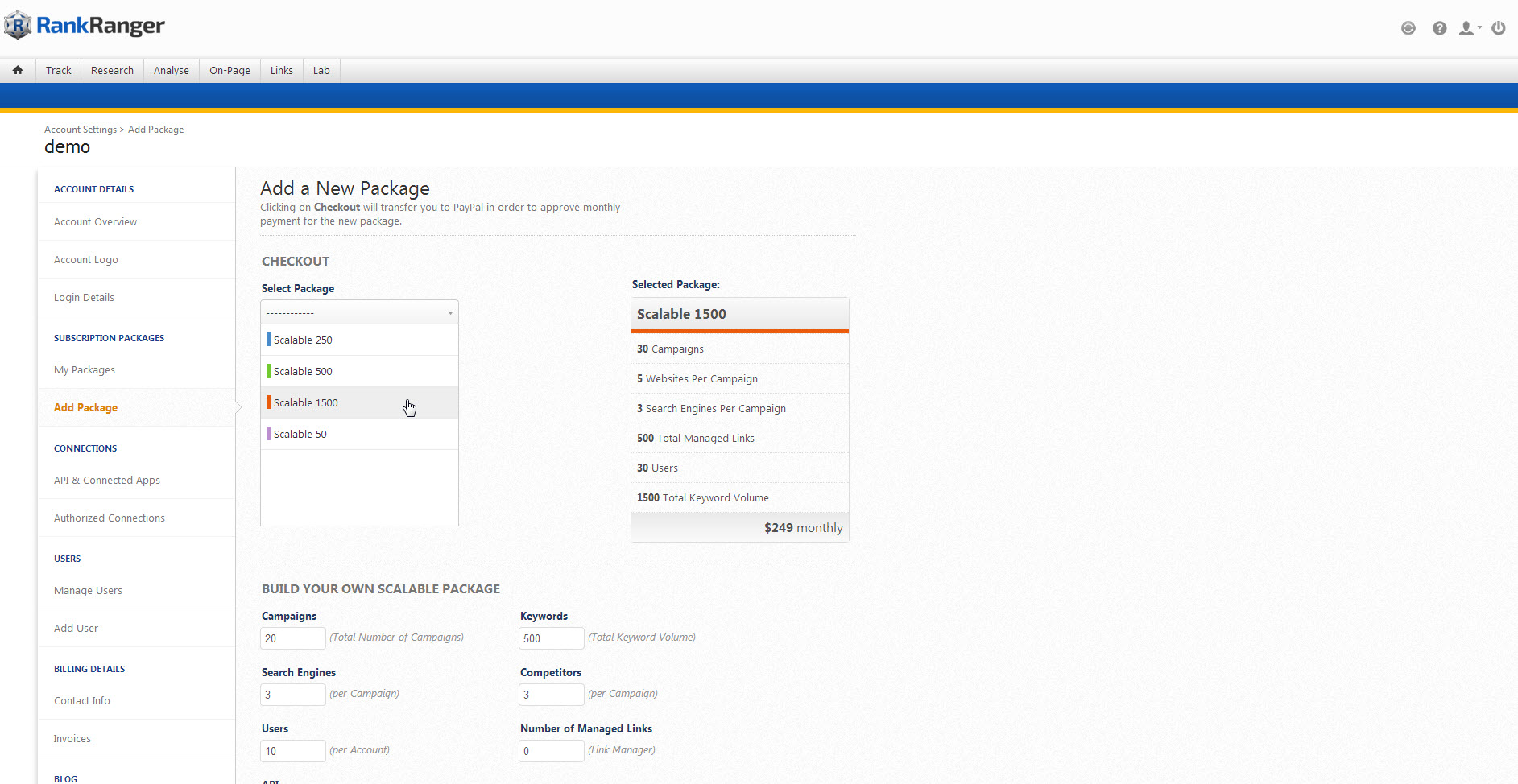Open the Track menu

(58, 70)
